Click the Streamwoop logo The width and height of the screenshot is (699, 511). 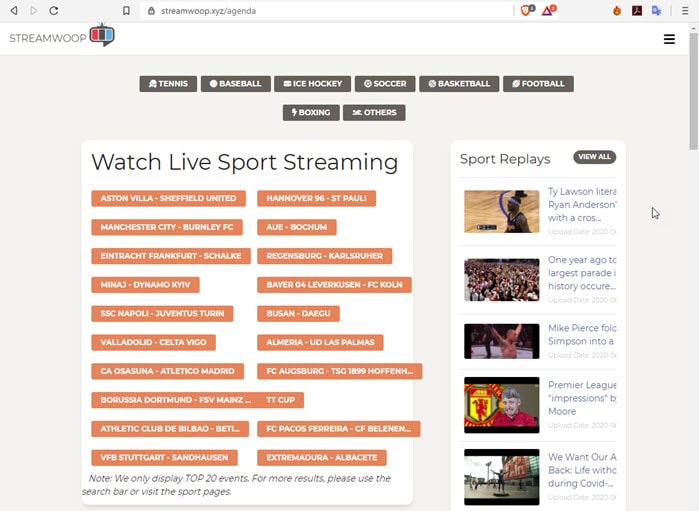tap(62, 36)
